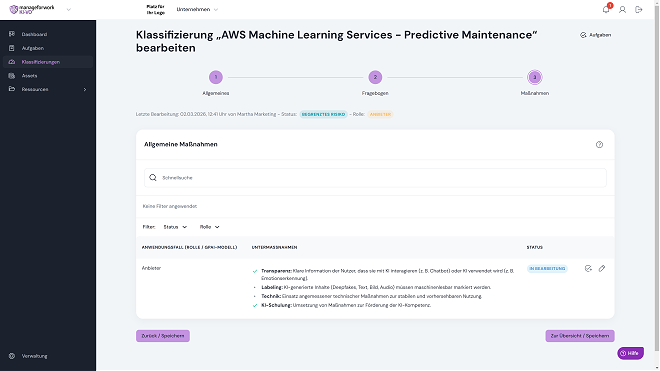Open the Unternehmen dropdown
The width and height of the screenshot is (660, 371).
(x=197, y=9)
